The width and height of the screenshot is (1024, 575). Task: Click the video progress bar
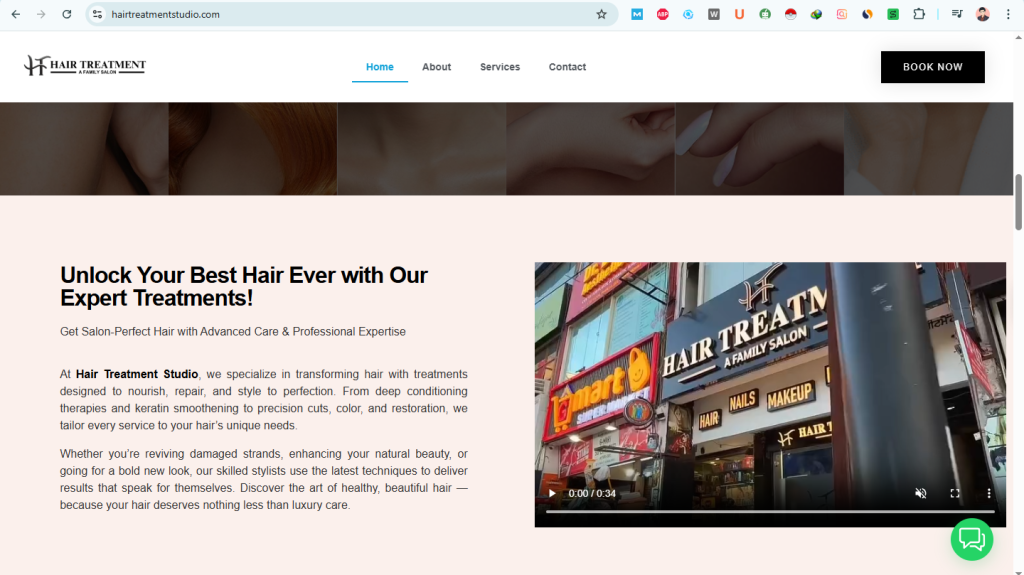pyautogui.click(x=770, y=511)
